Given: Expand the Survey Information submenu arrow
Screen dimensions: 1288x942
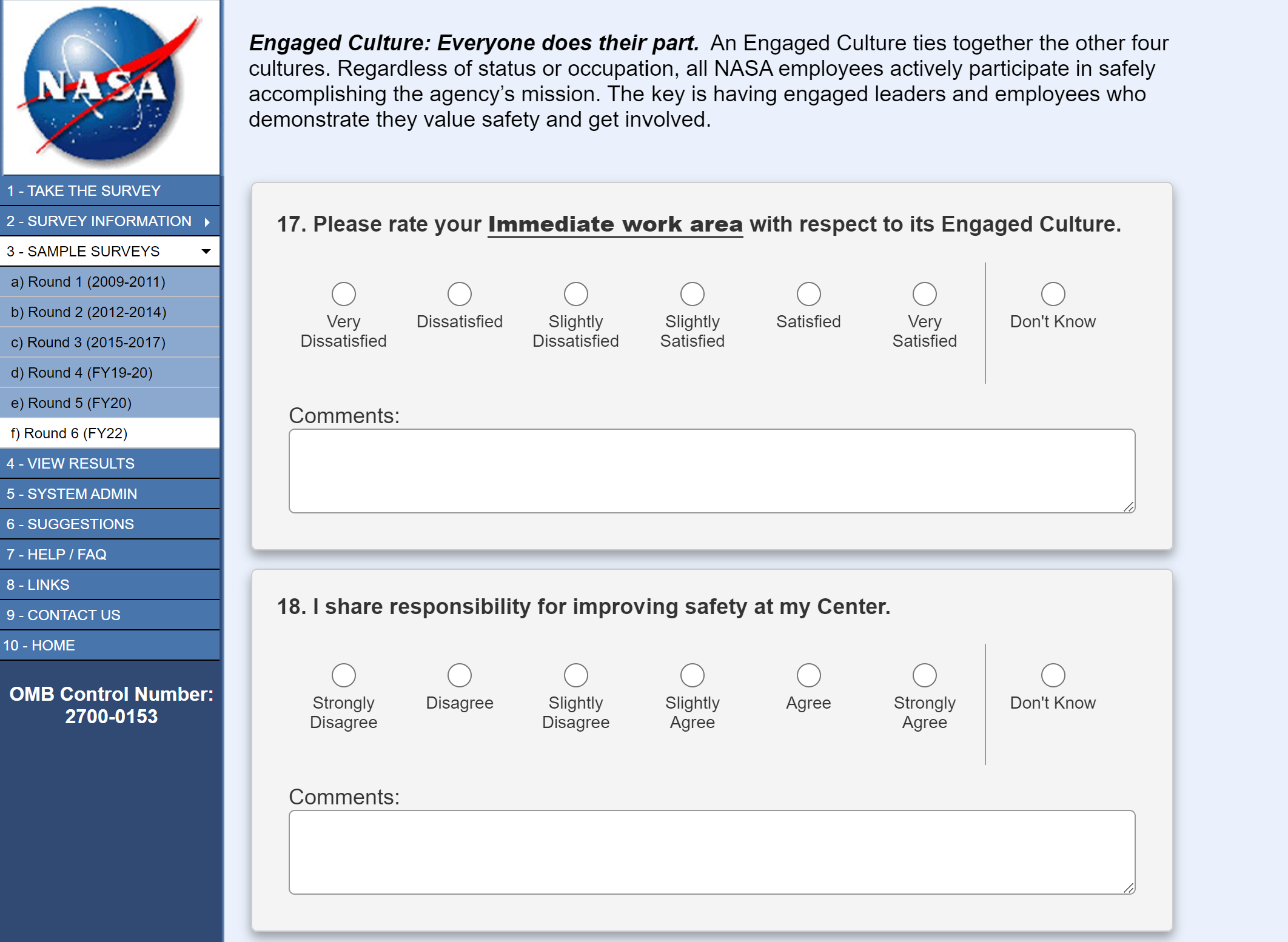Looking at the screenshot, I should pos(207,222).
